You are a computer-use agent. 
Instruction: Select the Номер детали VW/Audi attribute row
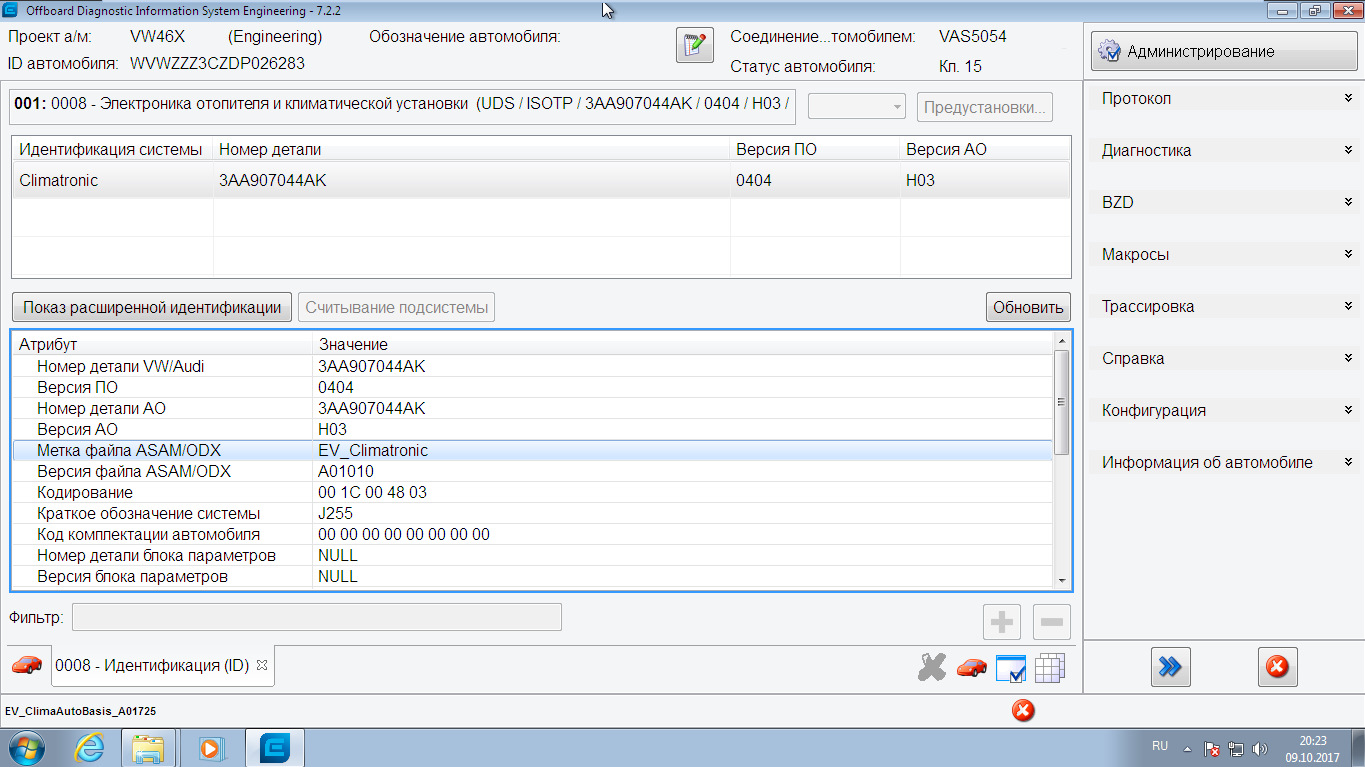pyautogui.click(x=533, y=366)
